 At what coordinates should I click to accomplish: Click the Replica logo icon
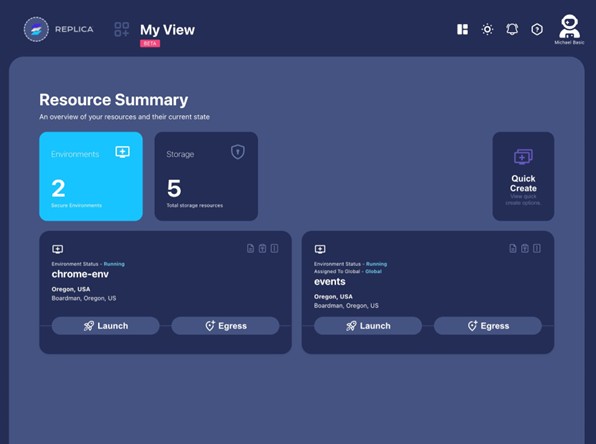point(36,29)
